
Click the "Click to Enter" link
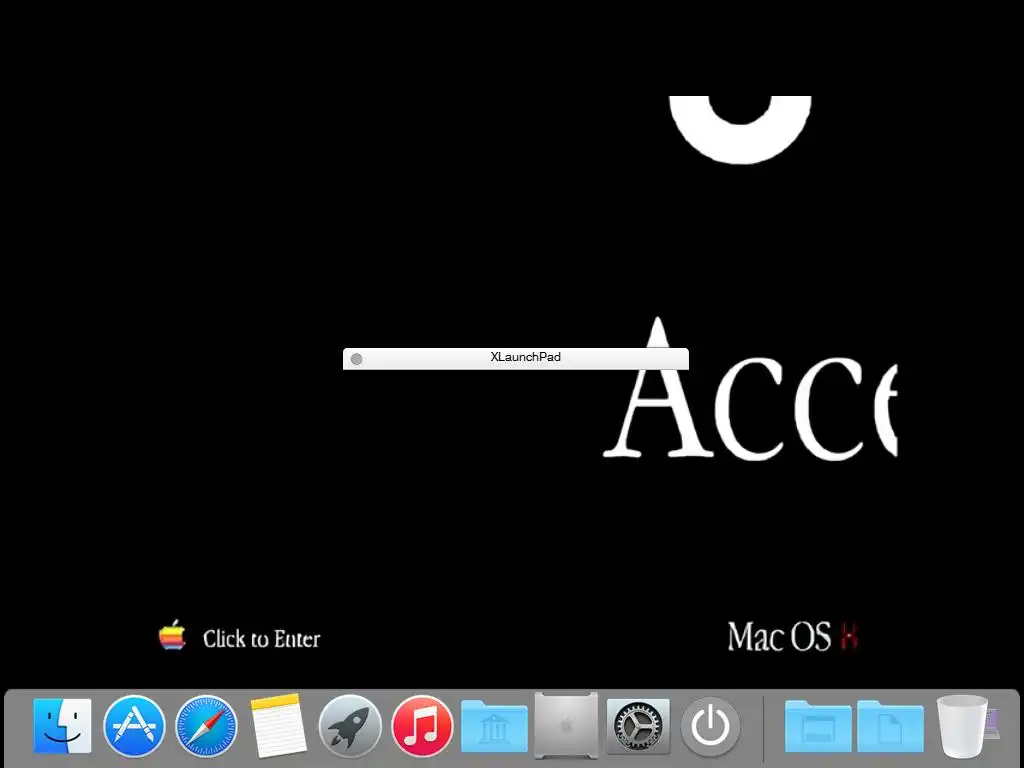(261, 639)
